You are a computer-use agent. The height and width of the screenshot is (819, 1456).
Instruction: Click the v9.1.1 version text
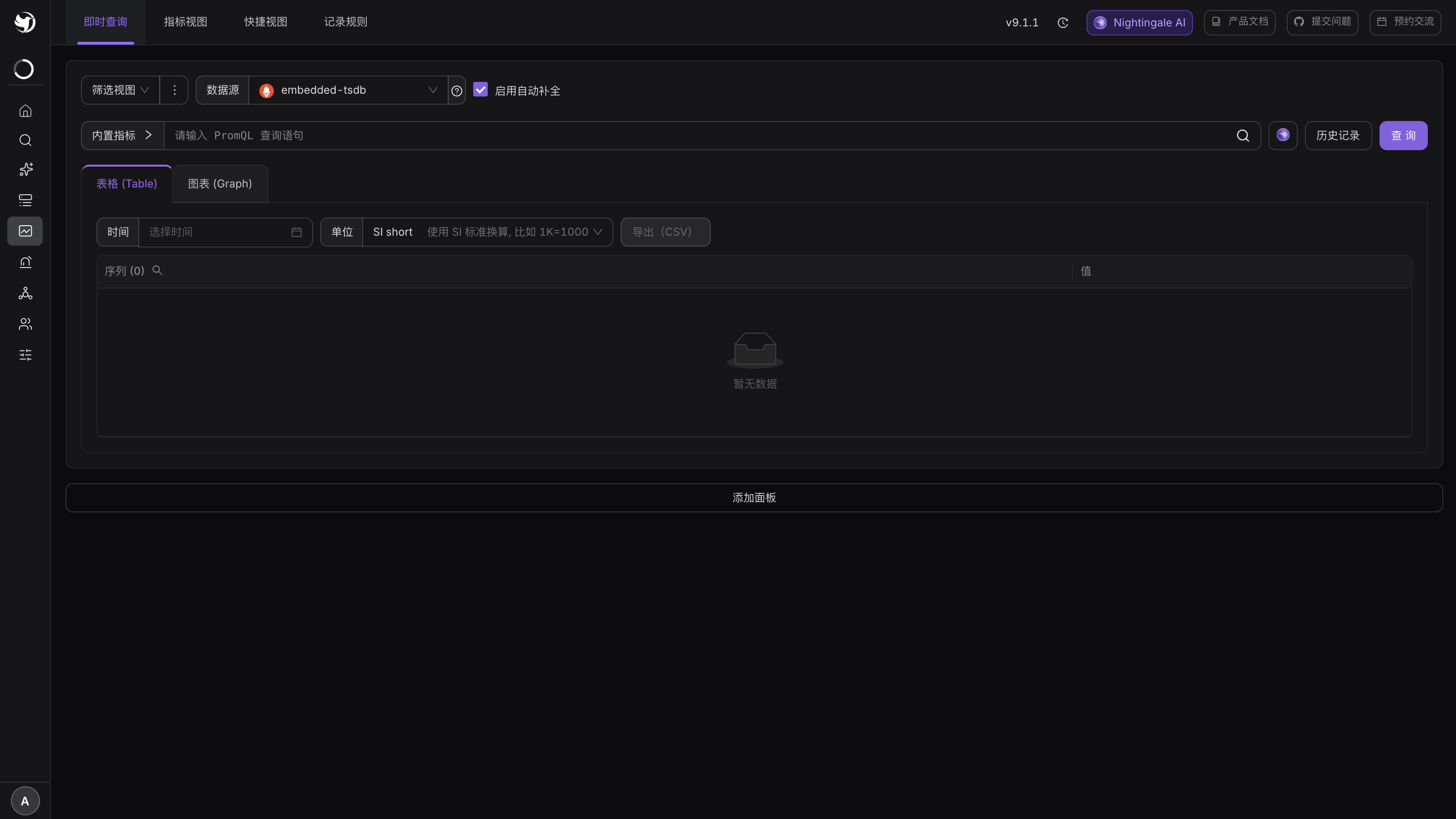pyautogui.click(x=1022, y=23)
